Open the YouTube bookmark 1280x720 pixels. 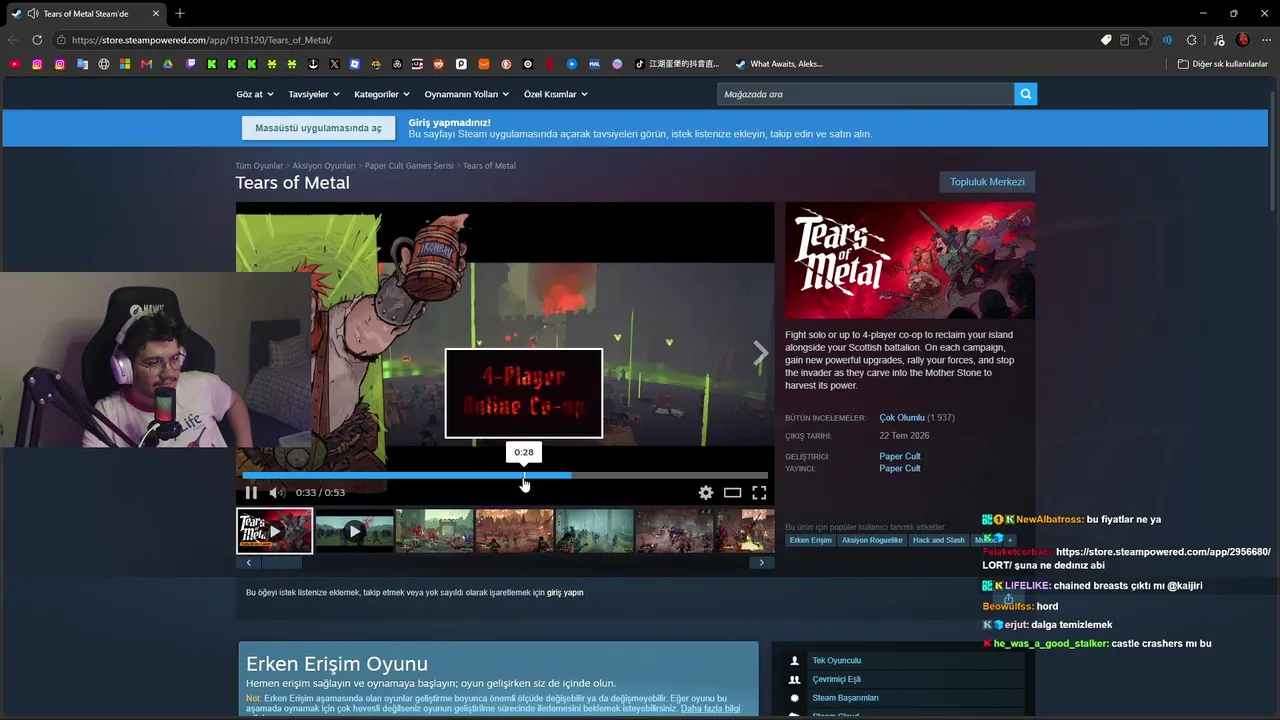(14, 64)
